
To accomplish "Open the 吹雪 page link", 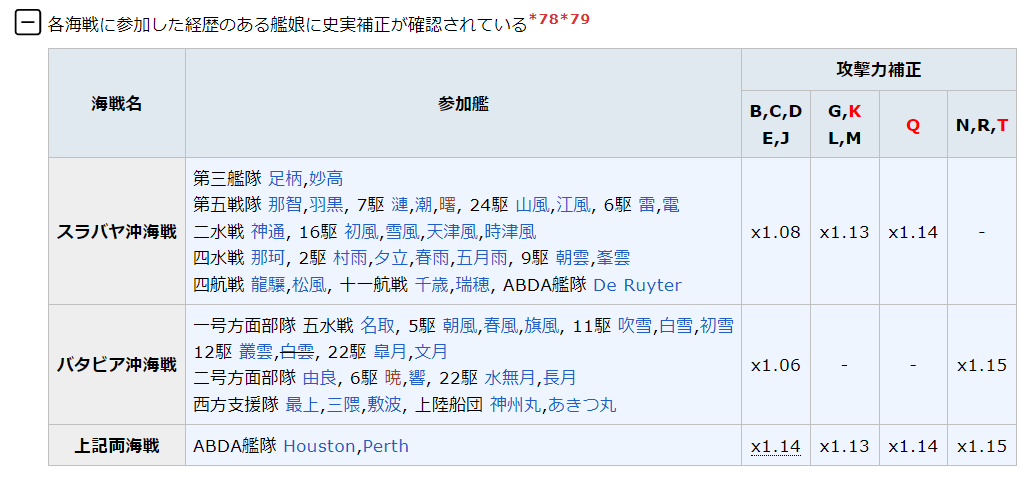I will (x=635, y=325).
